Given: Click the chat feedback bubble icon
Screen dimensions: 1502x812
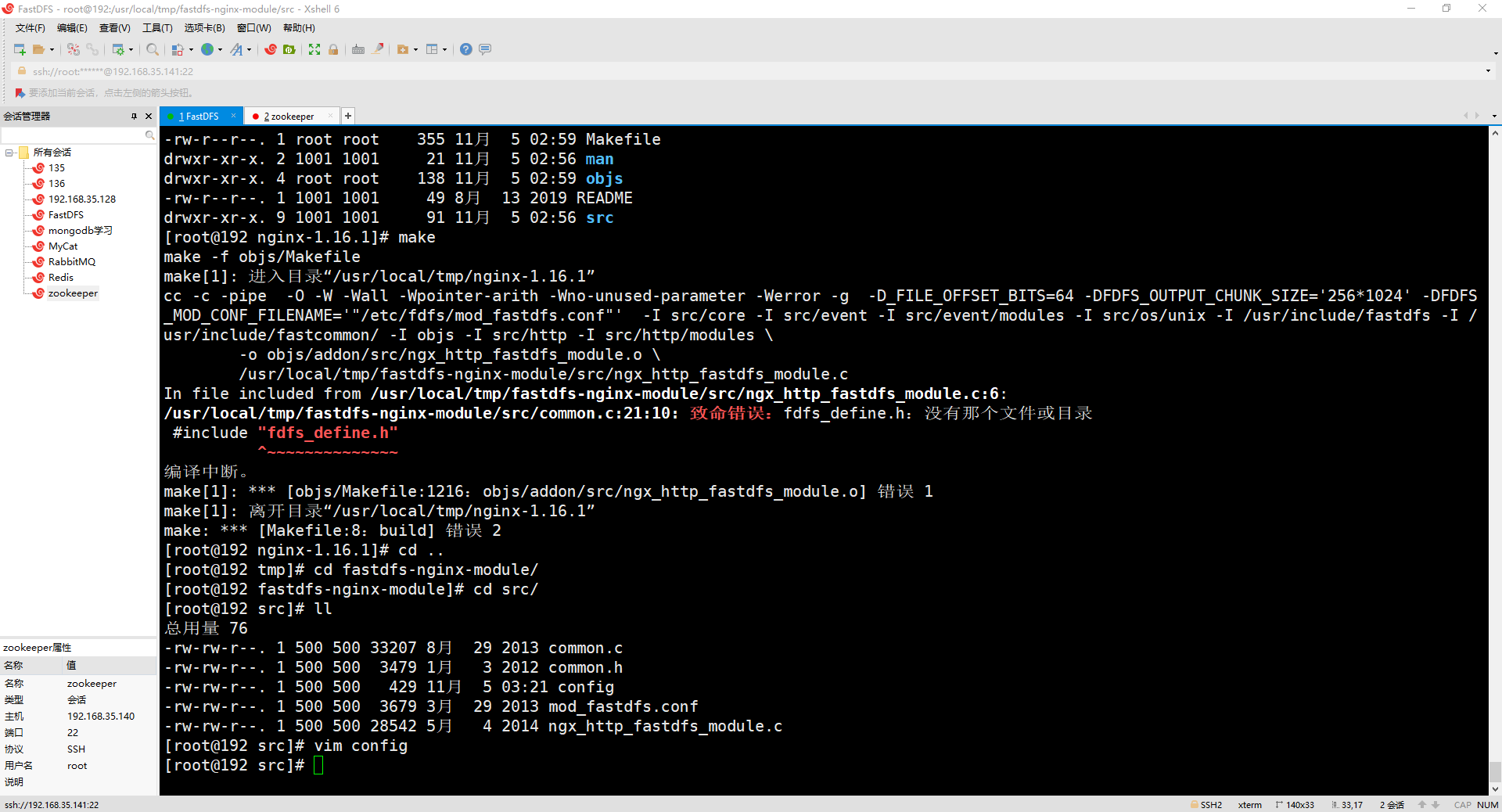Looking at the screenshot, I should (485, 49).
